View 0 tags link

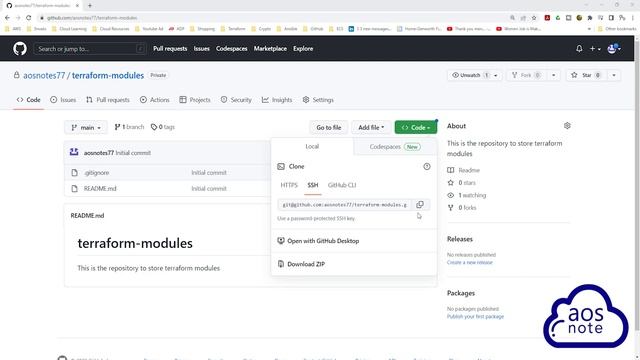(x=163, y=127)
